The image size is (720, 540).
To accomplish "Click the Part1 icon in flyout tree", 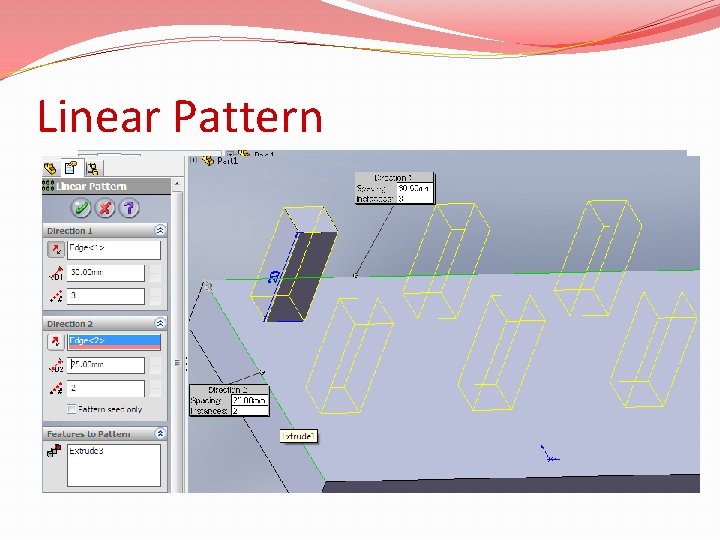I will tap(208, 160).
